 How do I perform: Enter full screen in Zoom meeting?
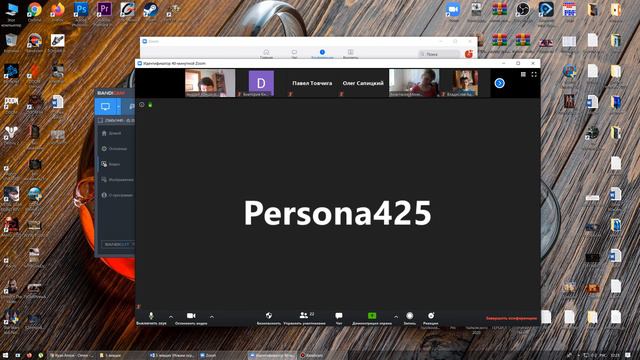[x=534, y=74]
